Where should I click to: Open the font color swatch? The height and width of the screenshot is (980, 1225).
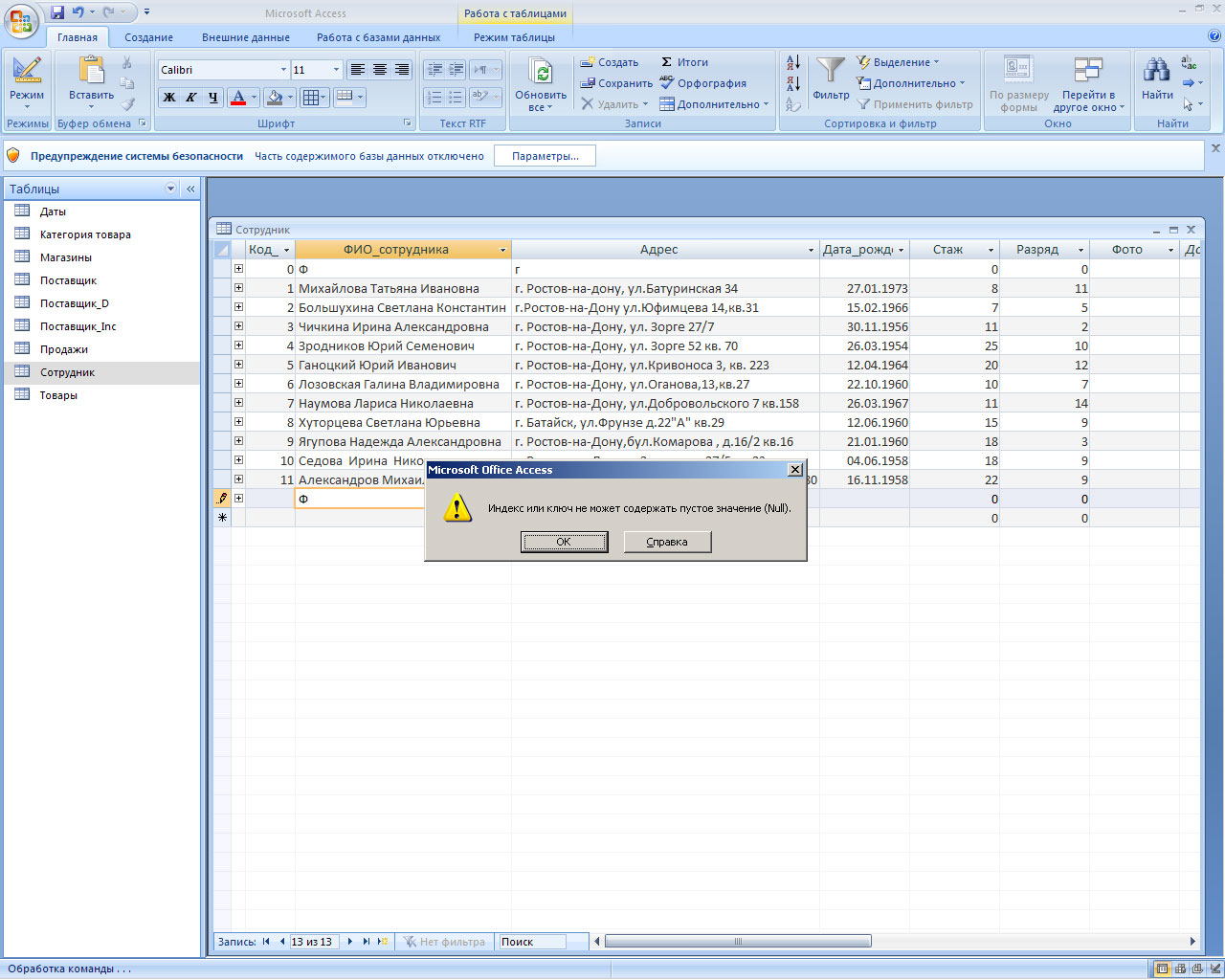coord(238,97)
